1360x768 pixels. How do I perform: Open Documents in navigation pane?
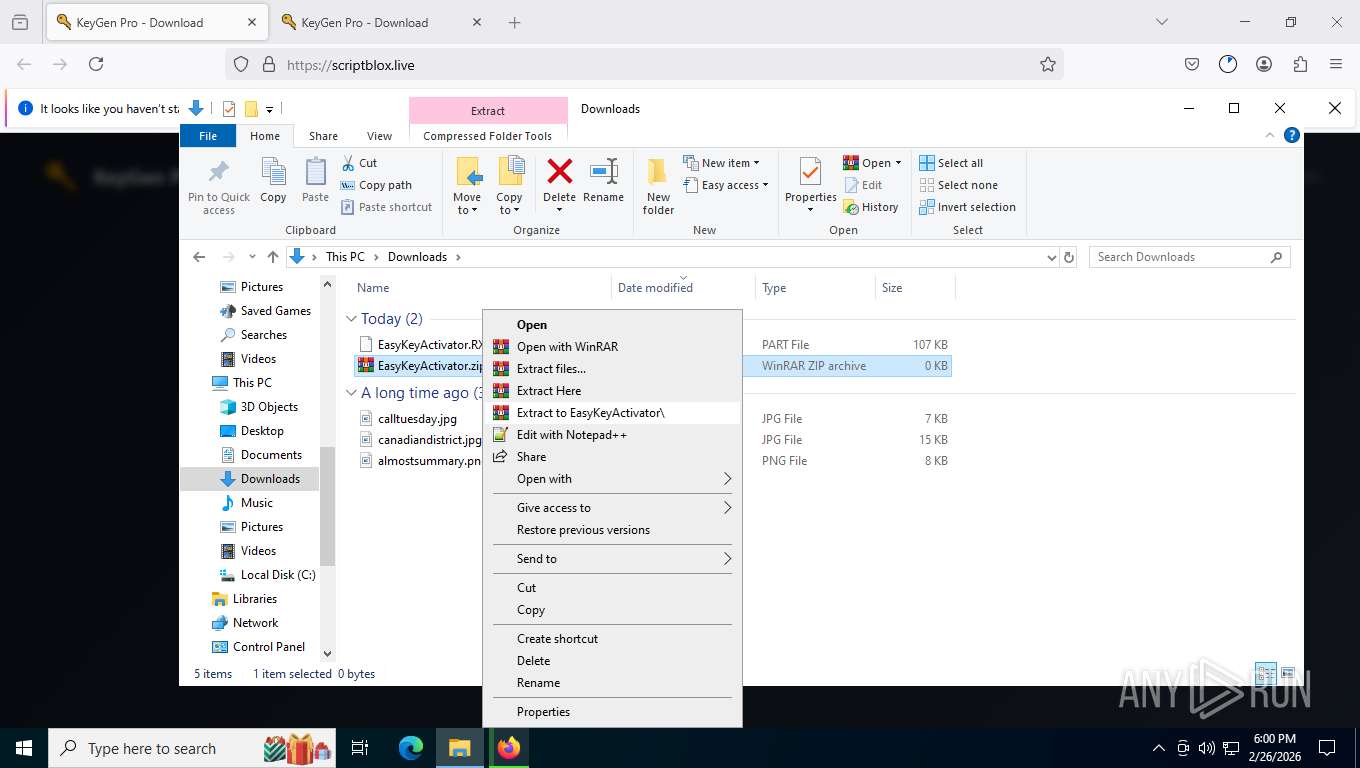[x=271, y=455]
